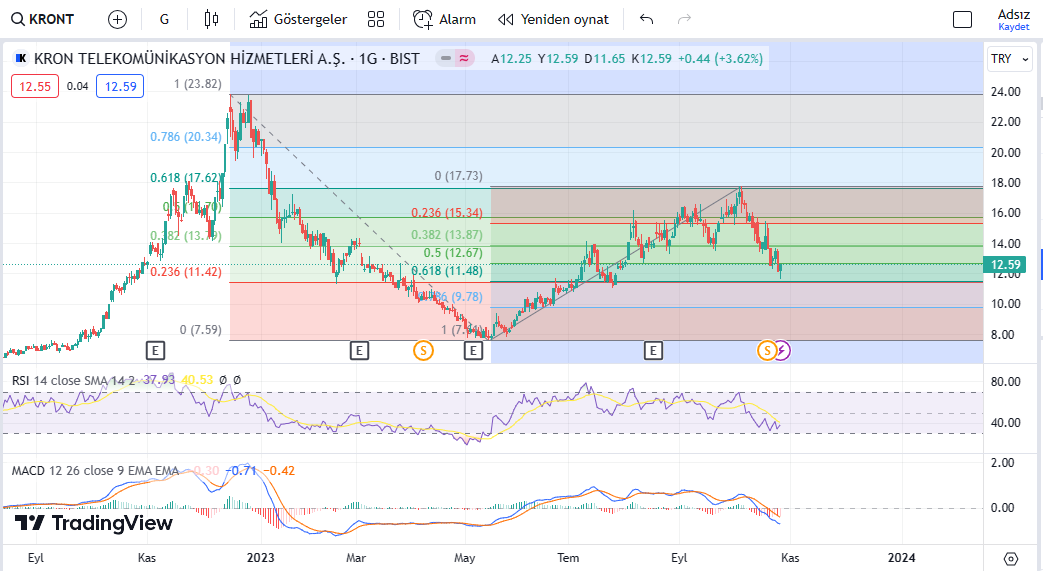This screenshot has width=1043, height=571.
Task: Click the pink approximate data icon
Action: pos(464,59)
